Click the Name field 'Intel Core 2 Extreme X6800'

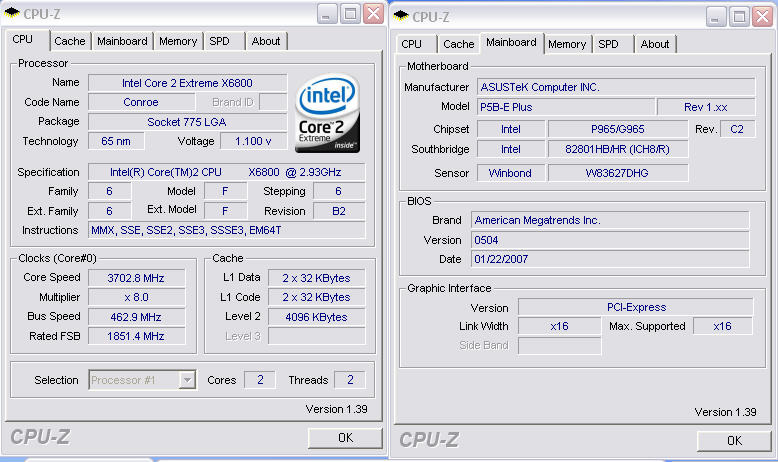(x=188, y=83)
